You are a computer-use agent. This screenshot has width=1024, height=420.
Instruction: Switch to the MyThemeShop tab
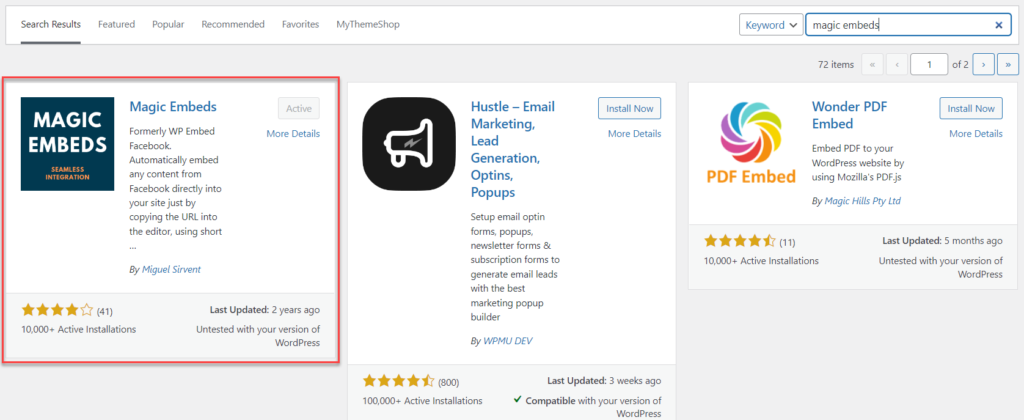point(368,24)
